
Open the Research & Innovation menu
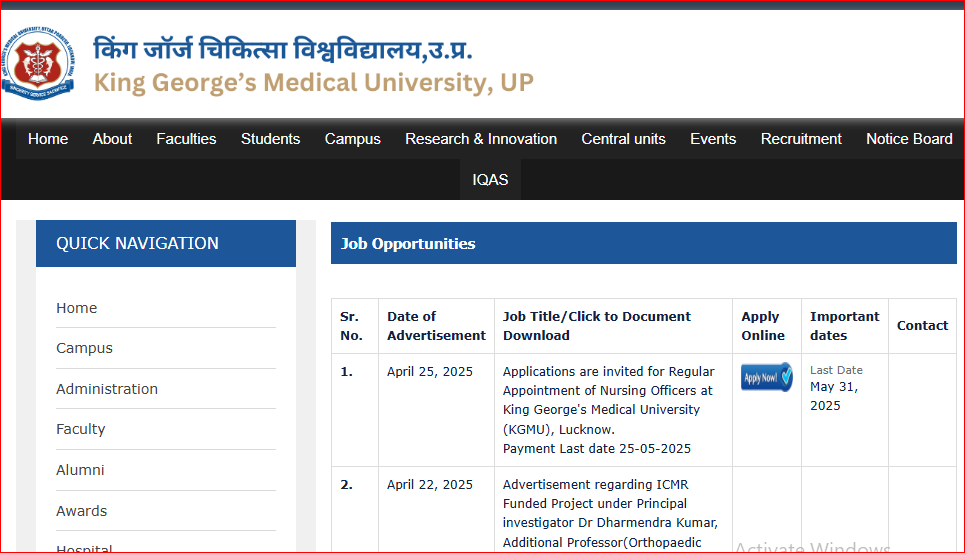(x=481, y=139)
